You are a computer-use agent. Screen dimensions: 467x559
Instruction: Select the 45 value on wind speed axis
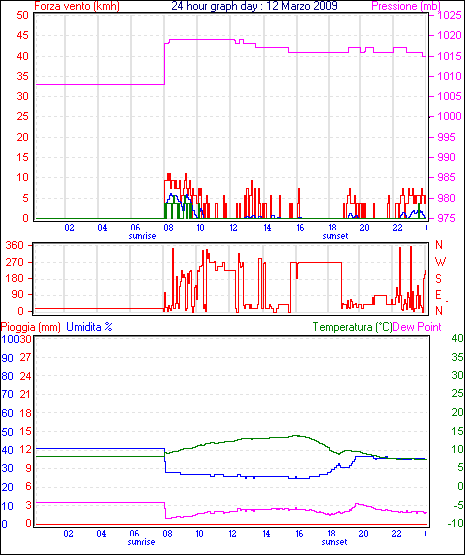(x=22, y=35)
